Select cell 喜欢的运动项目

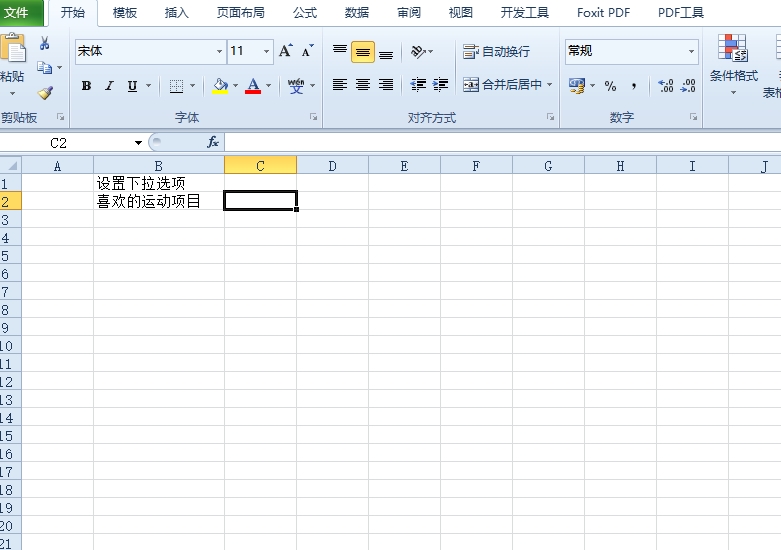click(x=158, y=201)
